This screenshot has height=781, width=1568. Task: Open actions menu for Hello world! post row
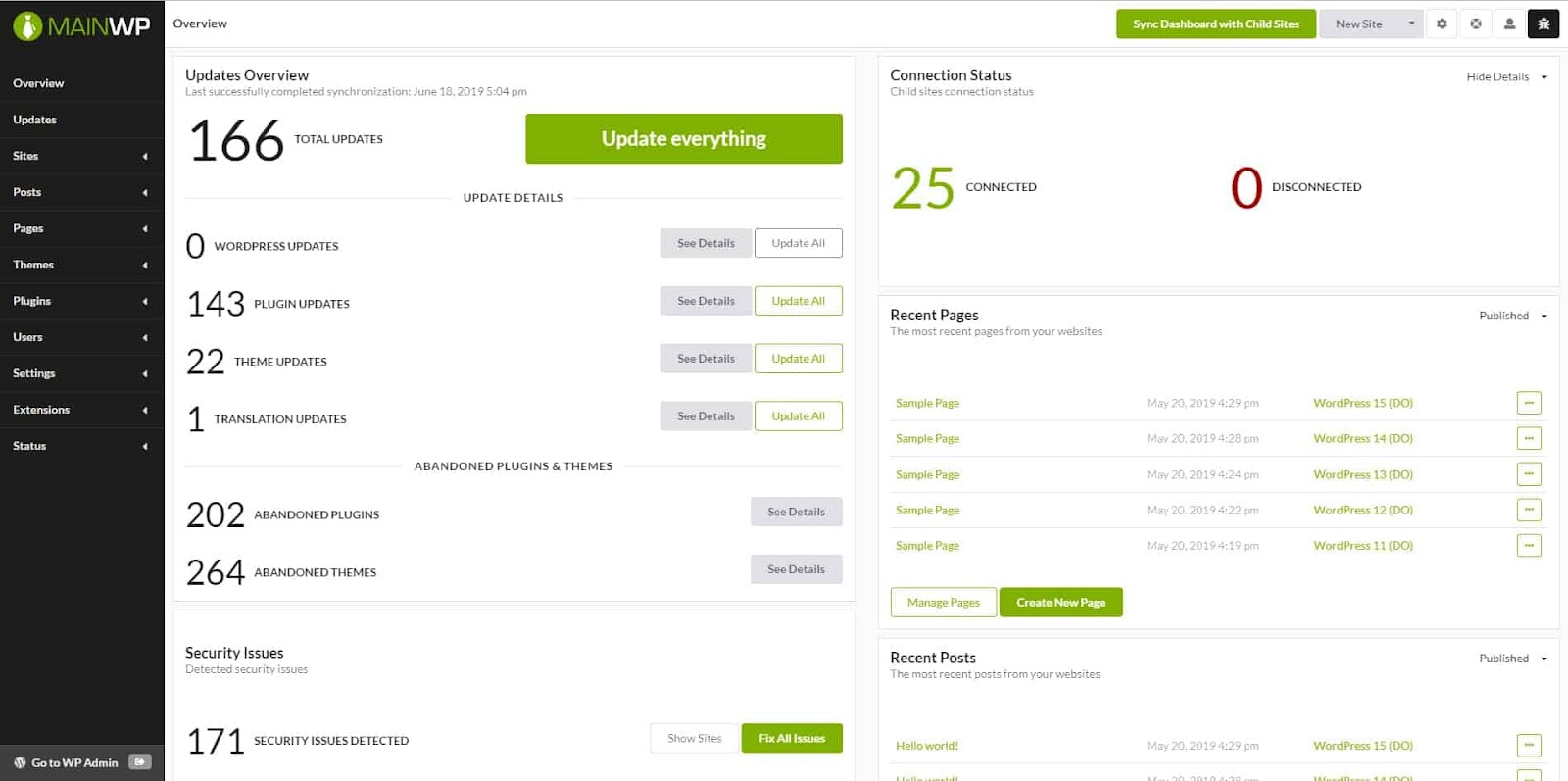coord(1529,746)
